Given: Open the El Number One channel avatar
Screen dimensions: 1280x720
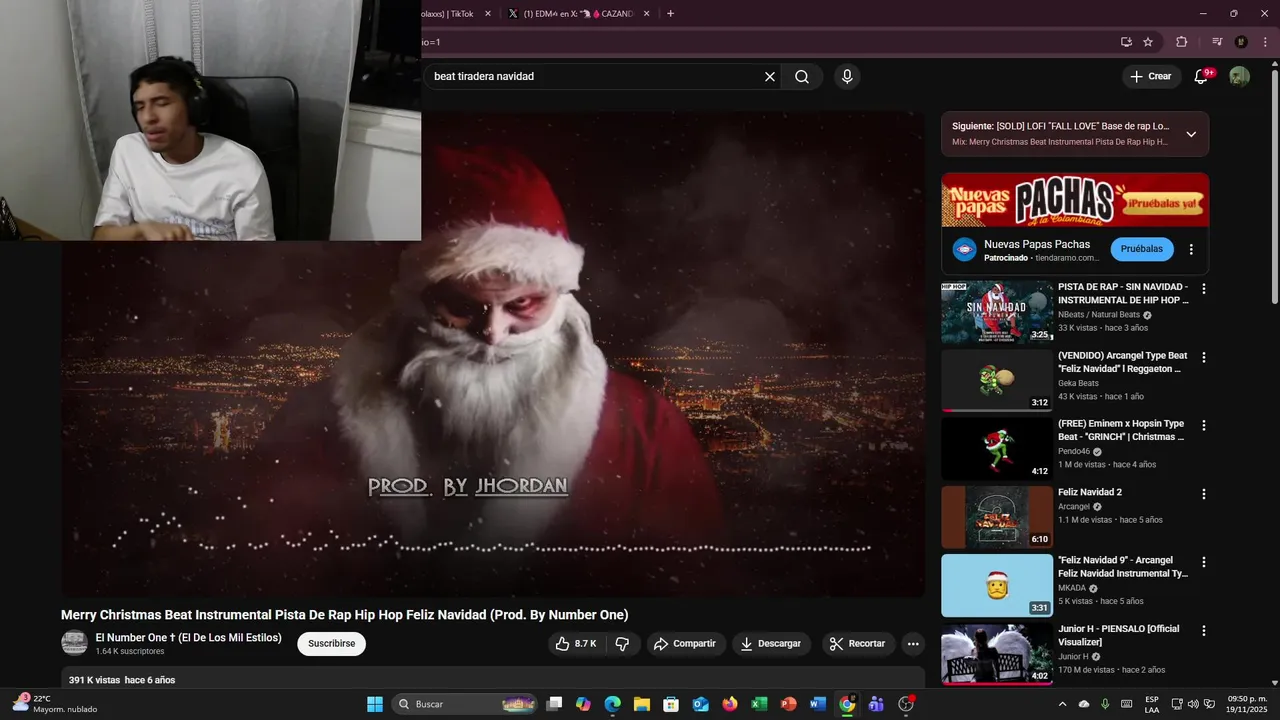Looking at the screenshot, I should (74, 643).
